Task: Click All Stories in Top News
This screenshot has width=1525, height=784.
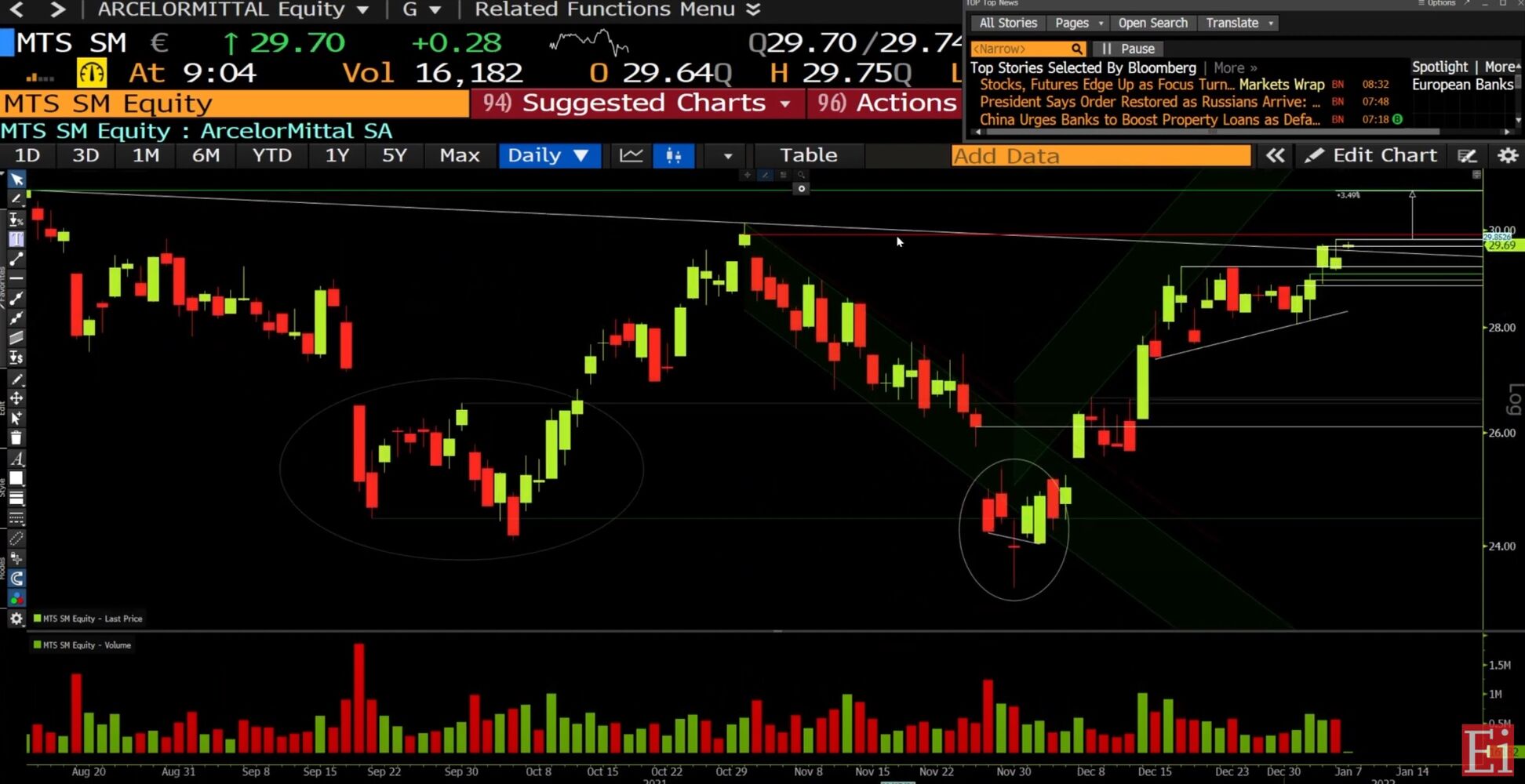Action: tap(1008, 24)
